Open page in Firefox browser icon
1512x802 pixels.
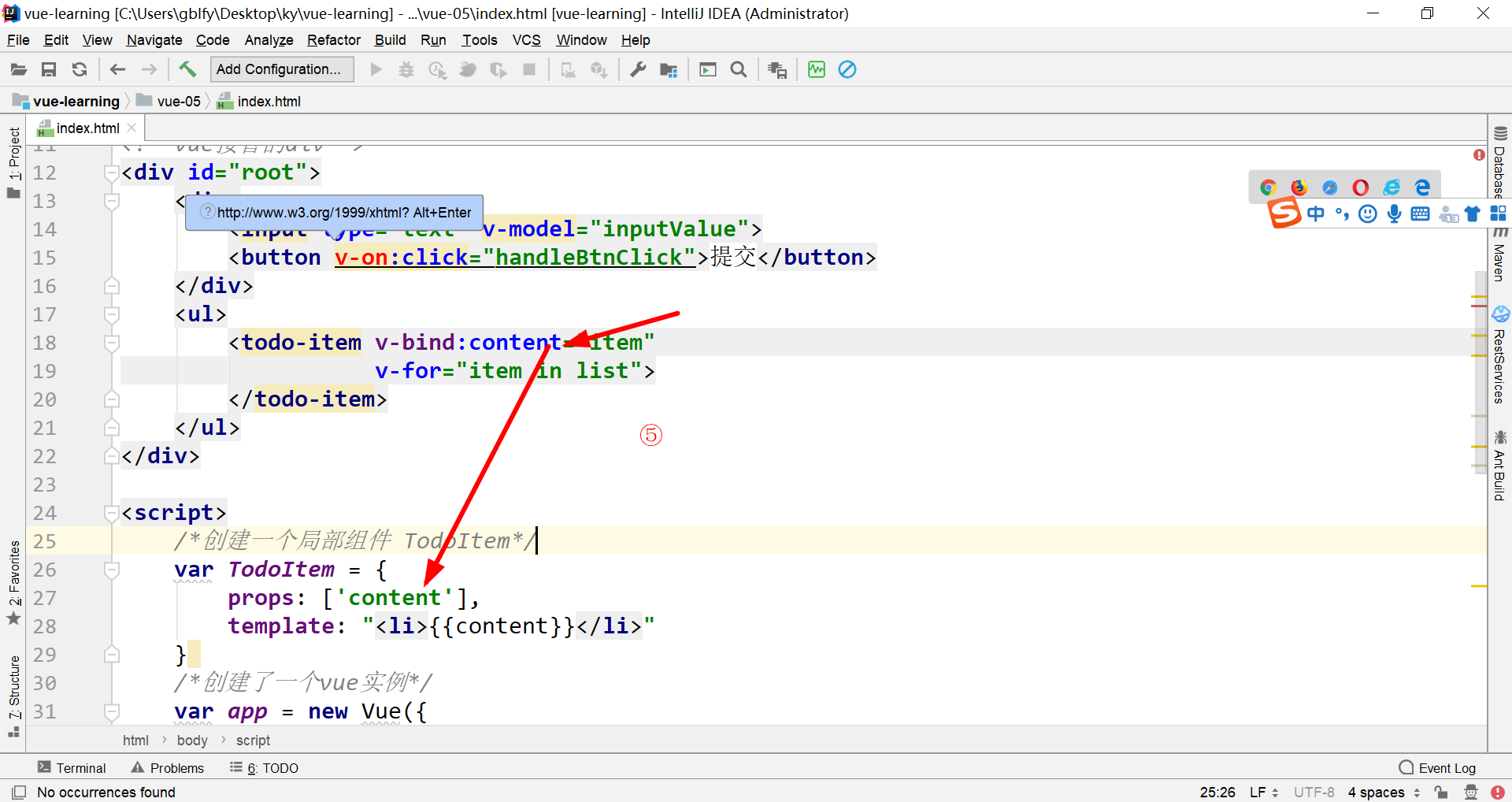click(1299, 188)
